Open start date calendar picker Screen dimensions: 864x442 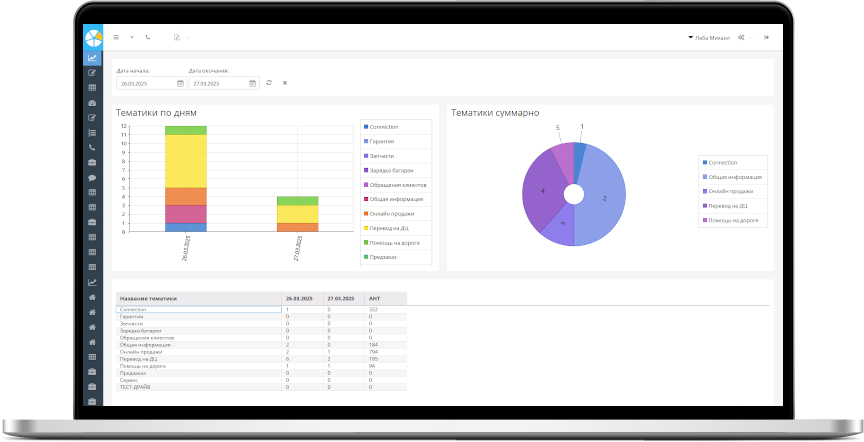pyautogui.click(x=181, y=83)
